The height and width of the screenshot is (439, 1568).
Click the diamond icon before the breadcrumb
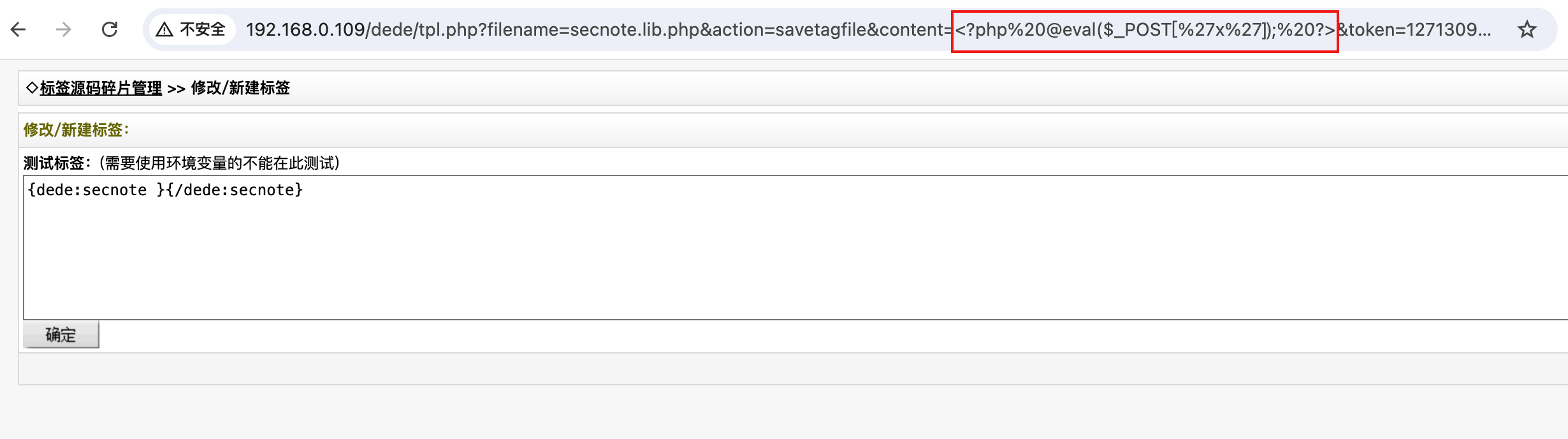31,88
